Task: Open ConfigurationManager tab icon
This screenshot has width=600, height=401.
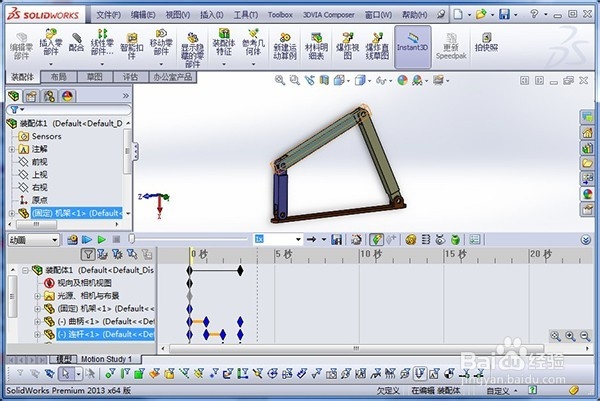Action: point(49,96)
